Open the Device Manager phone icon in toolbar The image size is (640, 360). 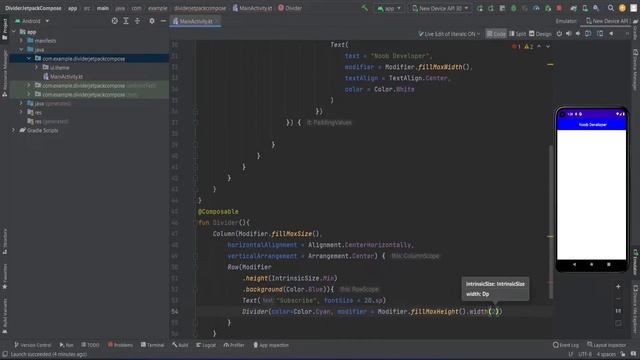pos(585,8)
